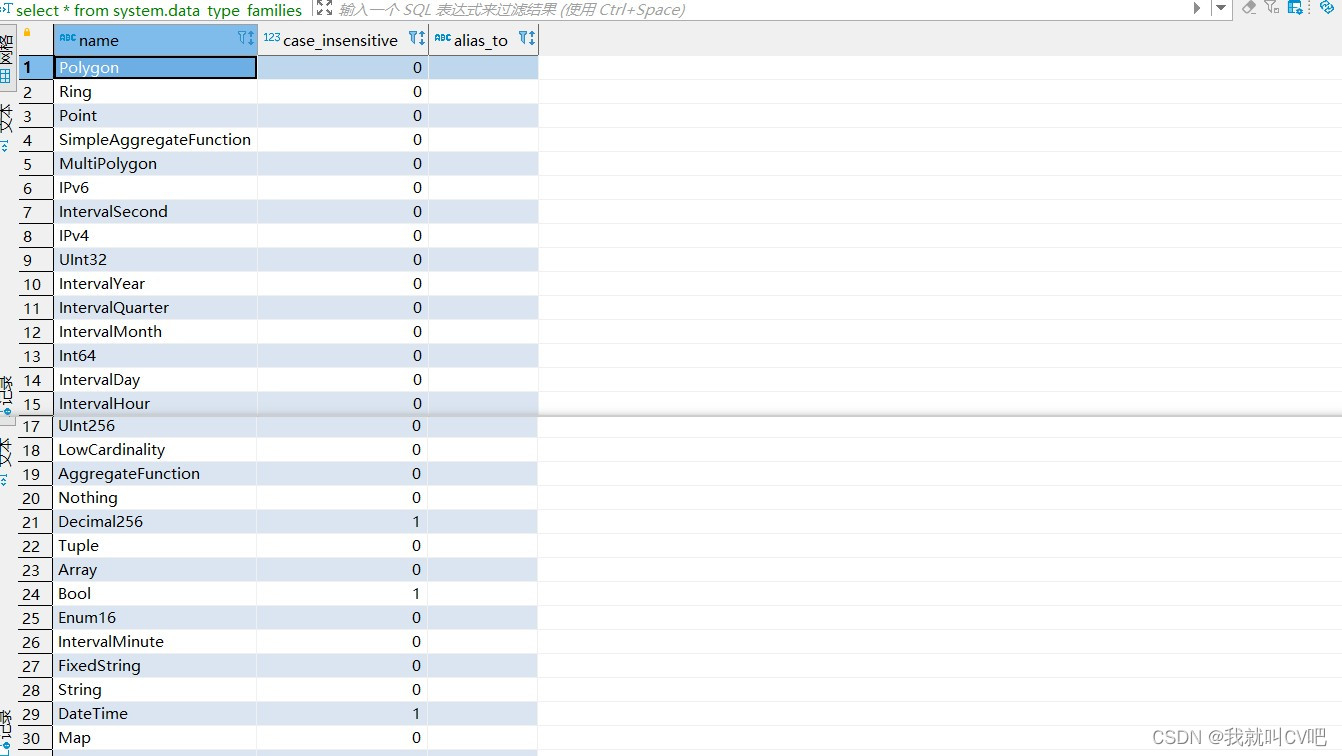Screen dimensions: 1342x756
Task: Open the saved filter settings funnel icon
Action: [x=1272, y=7]
